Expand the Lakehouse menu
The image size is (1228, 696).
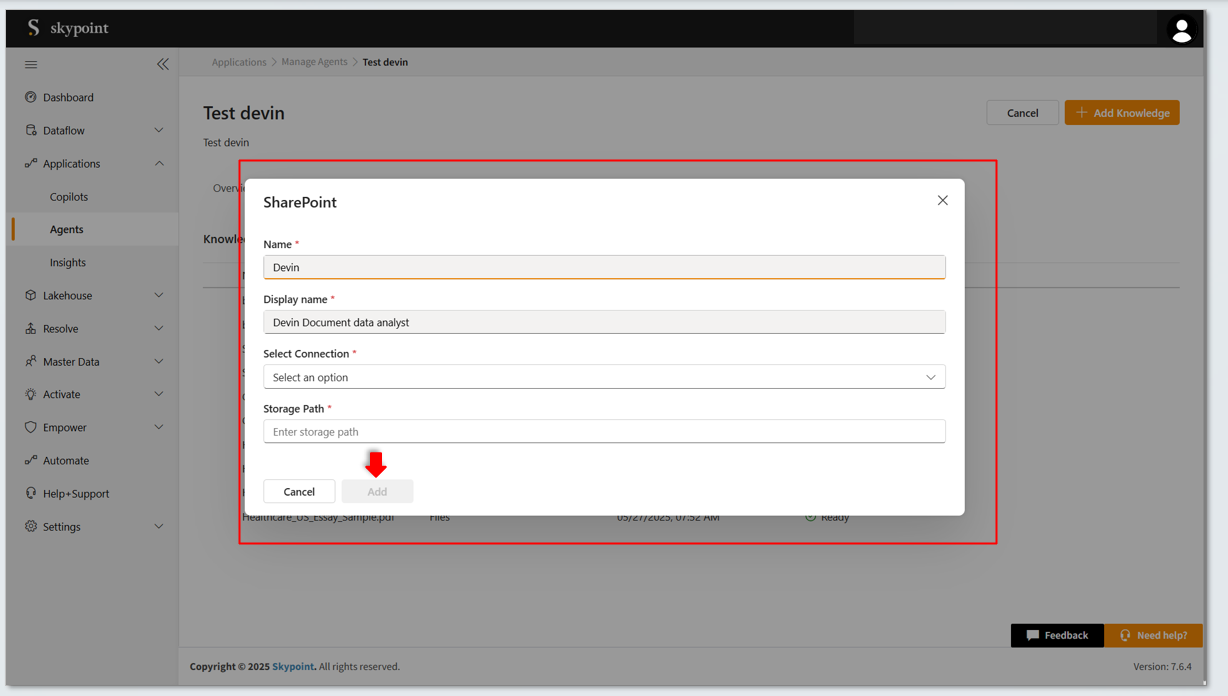point(158,295)
